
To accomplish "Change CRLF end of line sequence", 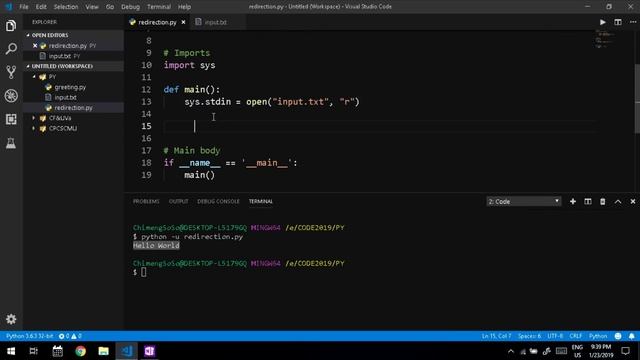I will pyautogui.click(x=576, y=336).
